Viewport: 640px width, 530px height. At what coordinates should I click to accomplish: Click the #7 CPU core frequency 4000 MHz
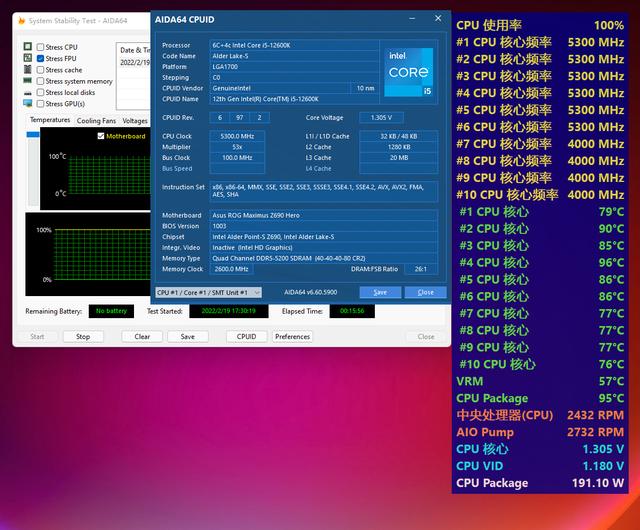coord(540,144)
